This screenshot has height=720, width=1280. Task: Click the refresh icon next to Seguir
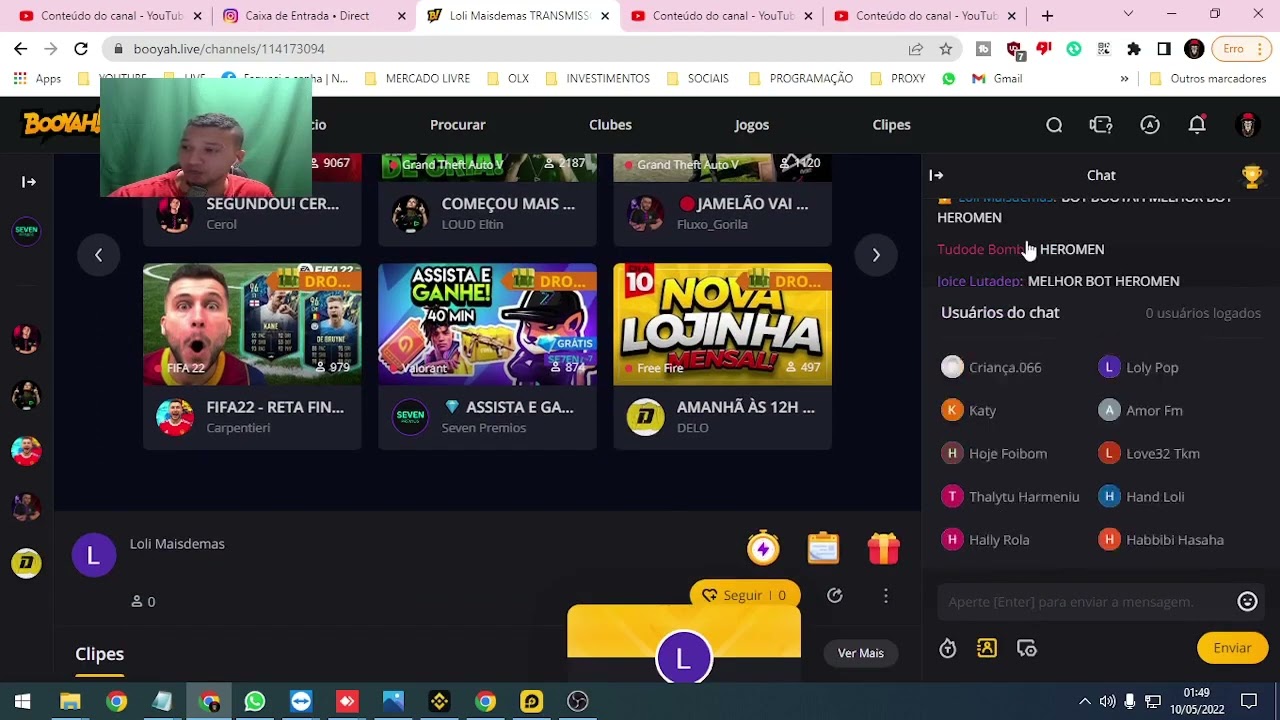tap(835, 595)
